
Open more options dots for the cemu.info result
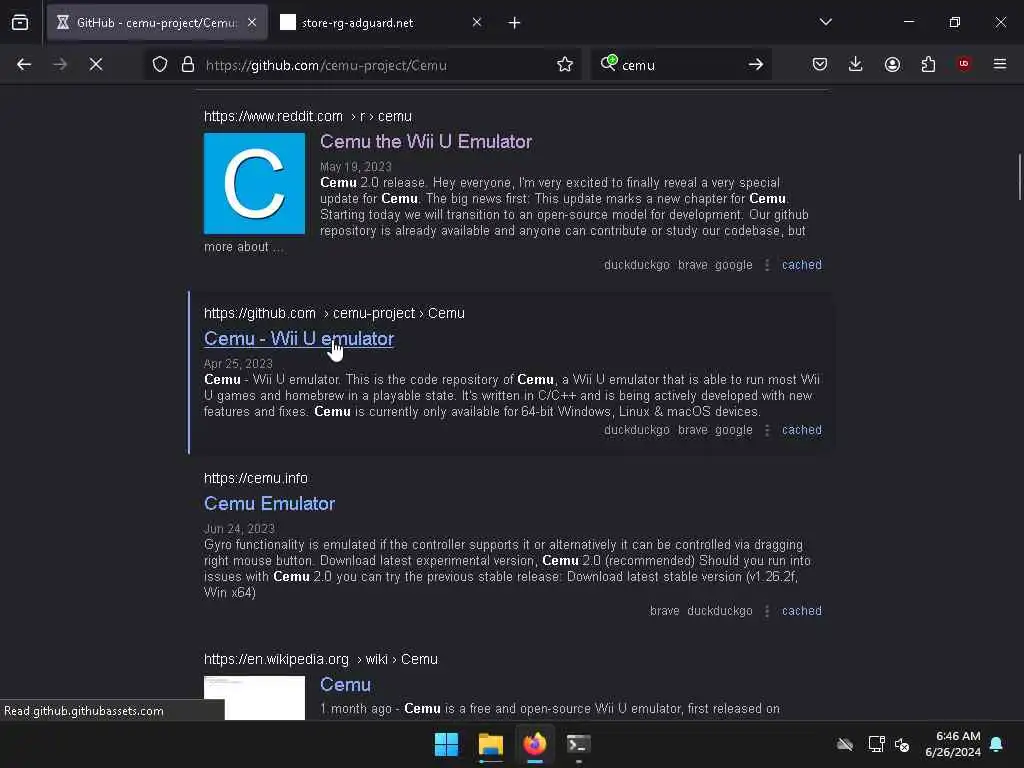click(767, 611)
